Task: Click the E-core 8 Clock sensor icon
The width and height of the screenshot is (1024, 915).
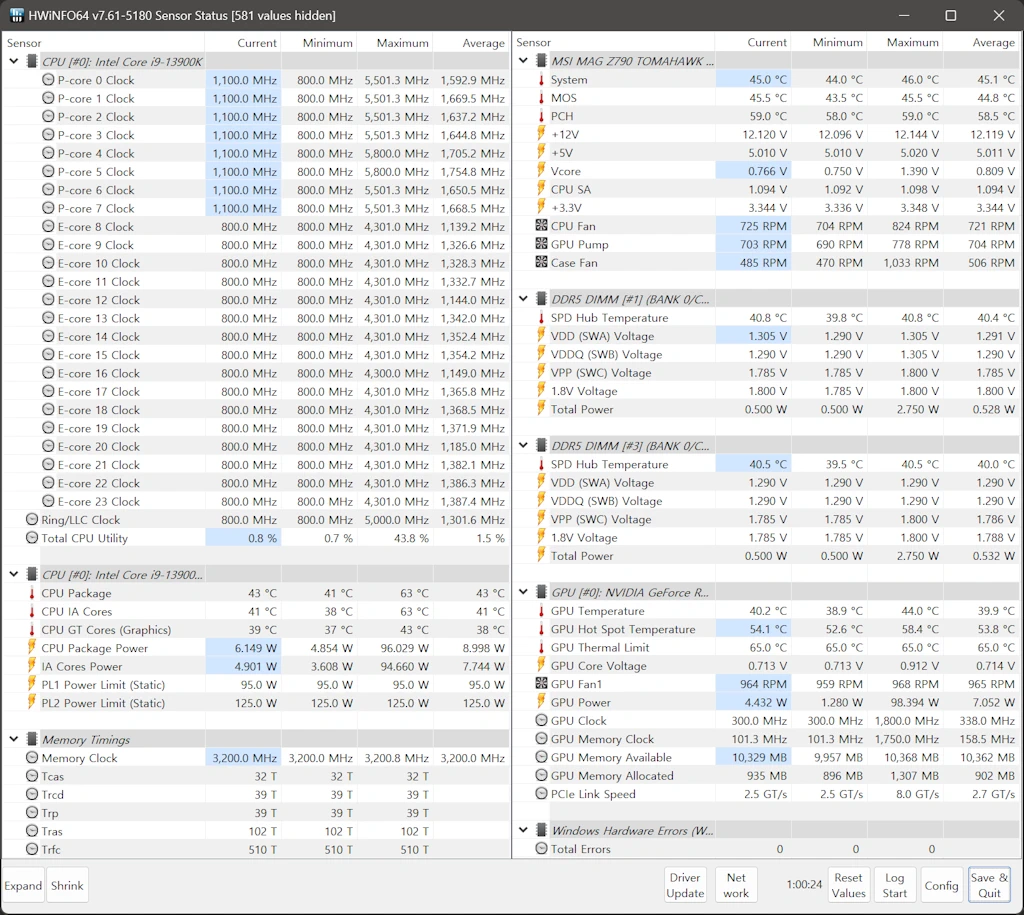Action: (48, 227)
